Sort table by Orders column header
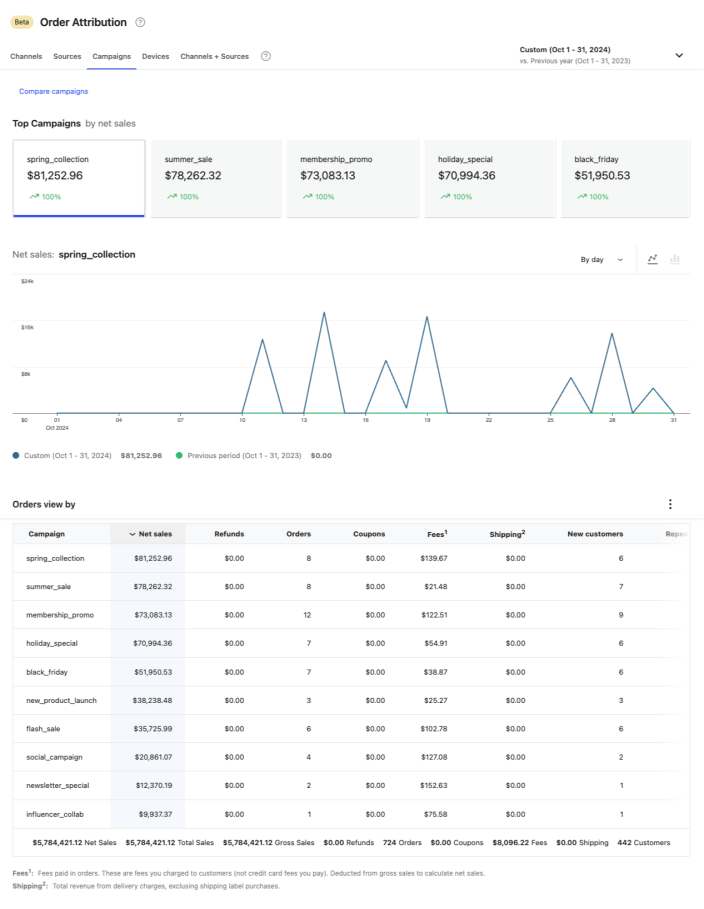Viewport: 704px width, 909px height. [298, 534]
